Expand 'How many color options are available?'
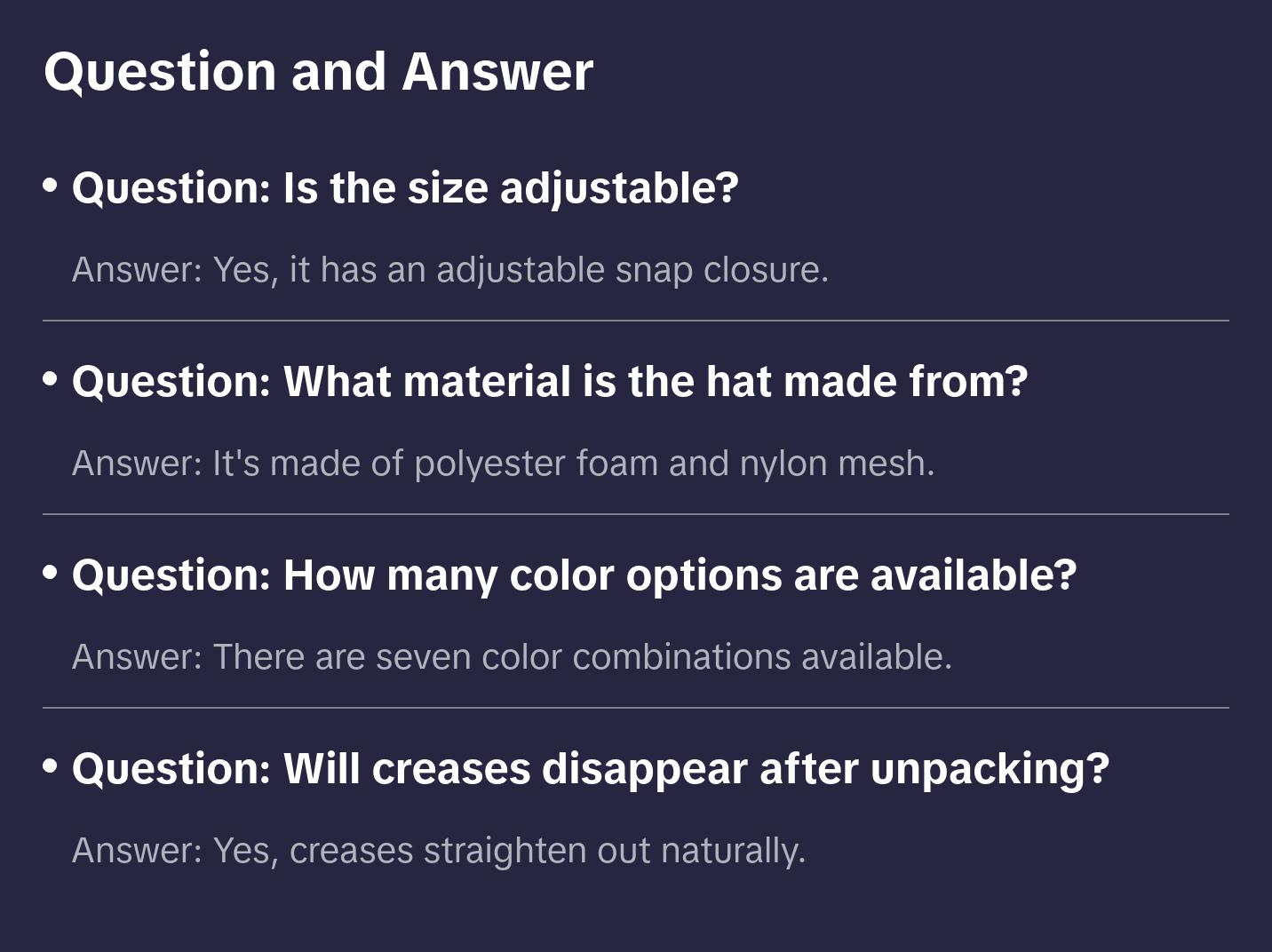The height and width of the screenshot is (952, 1272). pyautogui.click(x=574, y=575)
